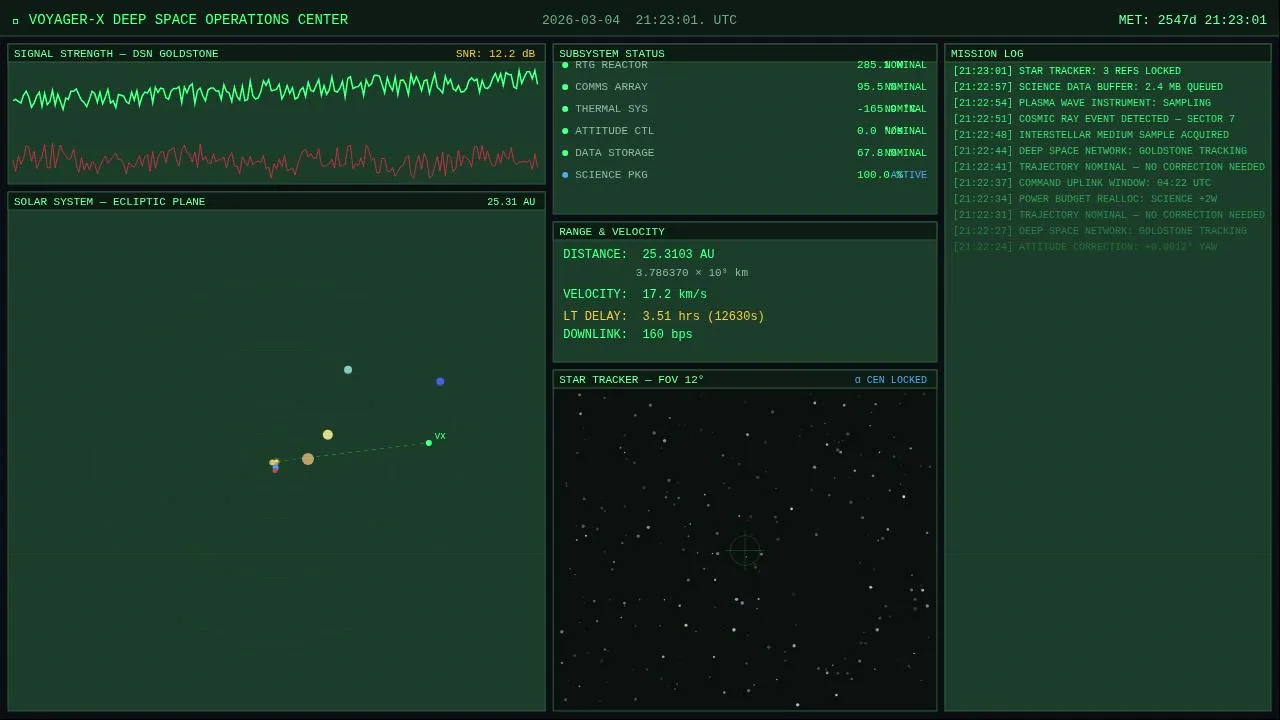
Task: Click the star tracker crosshair reticle
Action: point(745,551)
